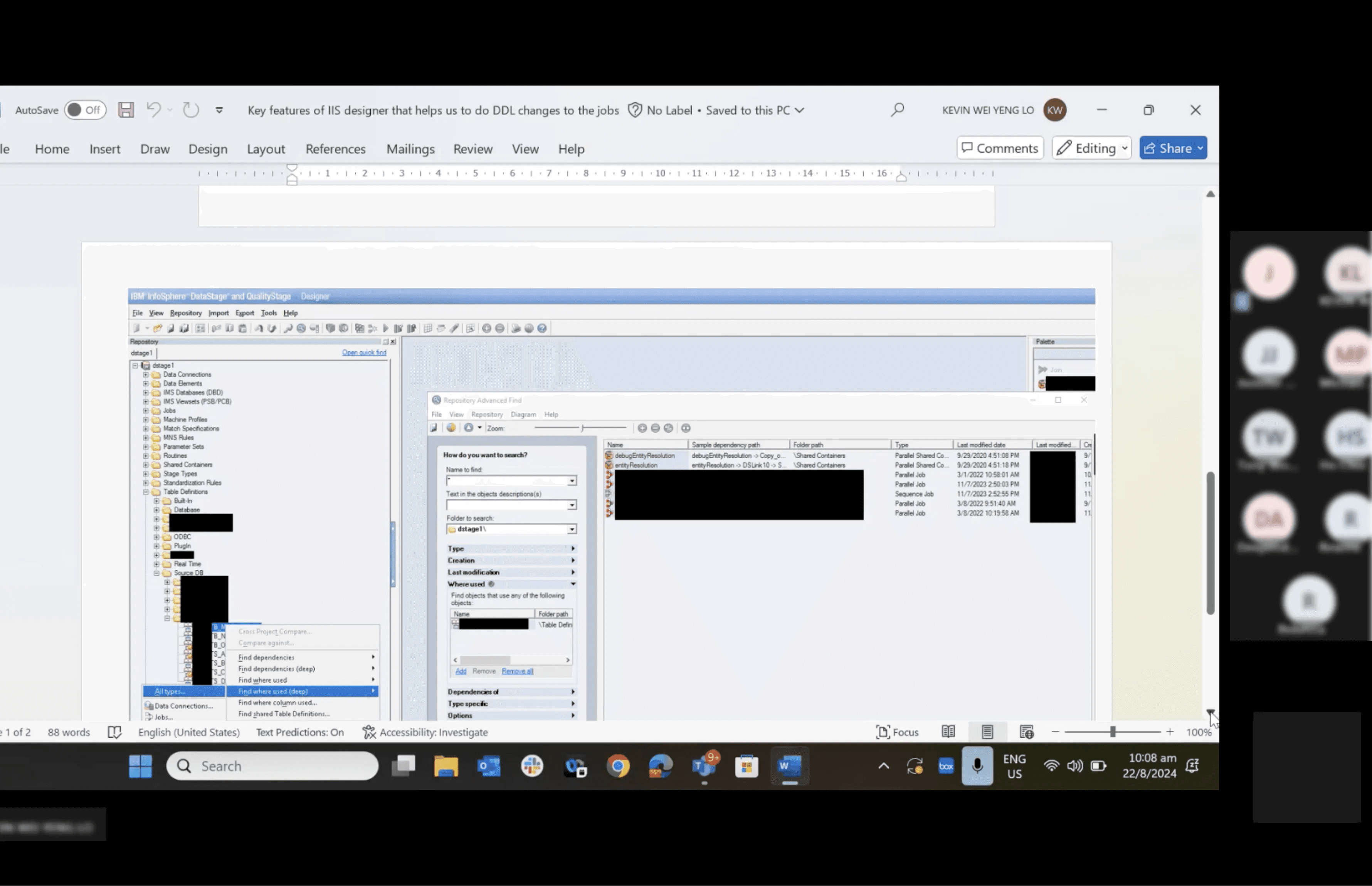Click the Word zoom slider handle
The image size is (1372, 886).
pyautogui.click(x=1113, y=732)
